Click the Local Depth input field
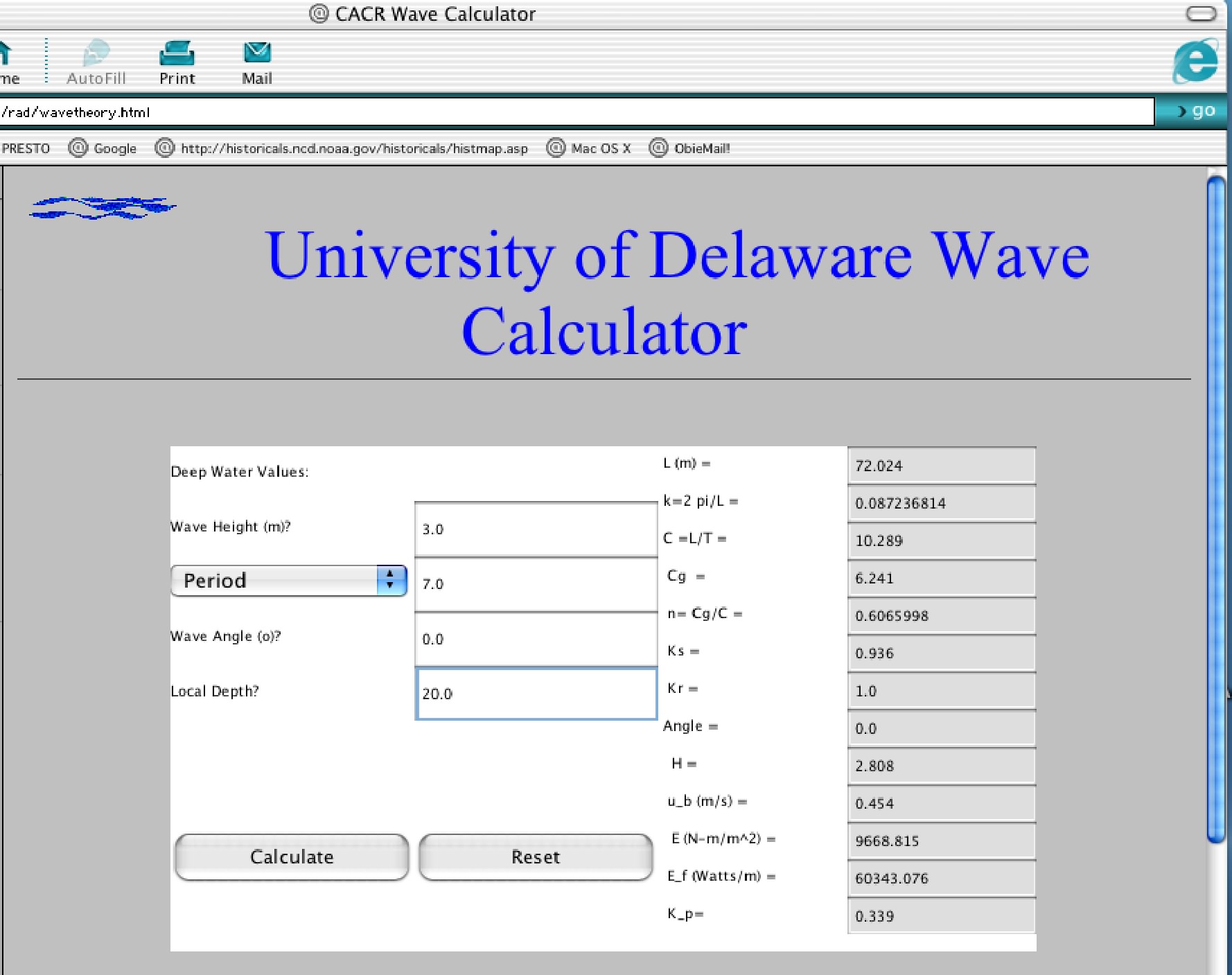The height and width of the screenshot is (975, 1232). point(536,694)
